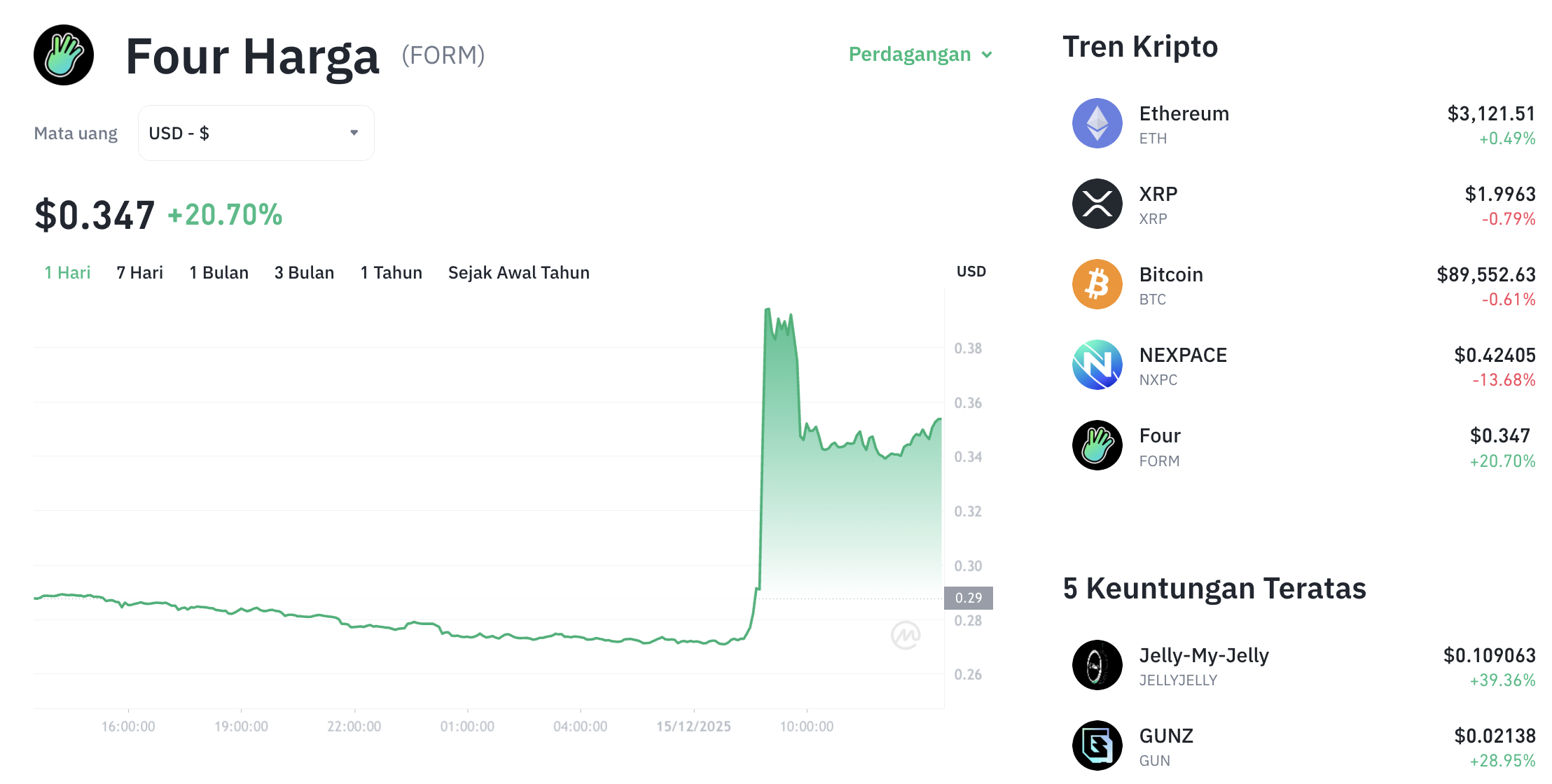Image resolution: width=1552 pixels, height=784 pixels.
Task: Select the Ethereum icon in Tren Kripto
Action: 1097,123
